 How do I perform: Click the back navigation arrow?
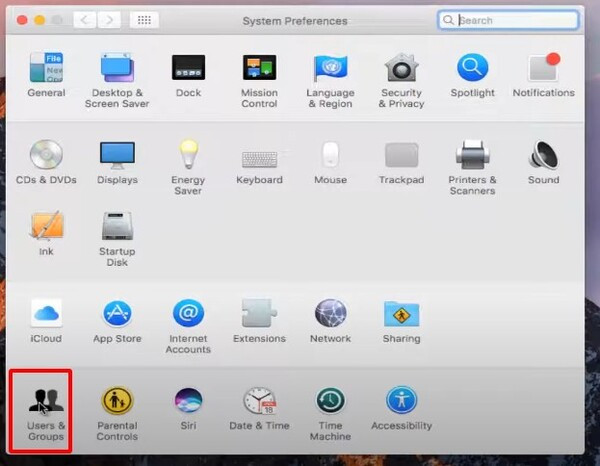[x=85, y=20]
